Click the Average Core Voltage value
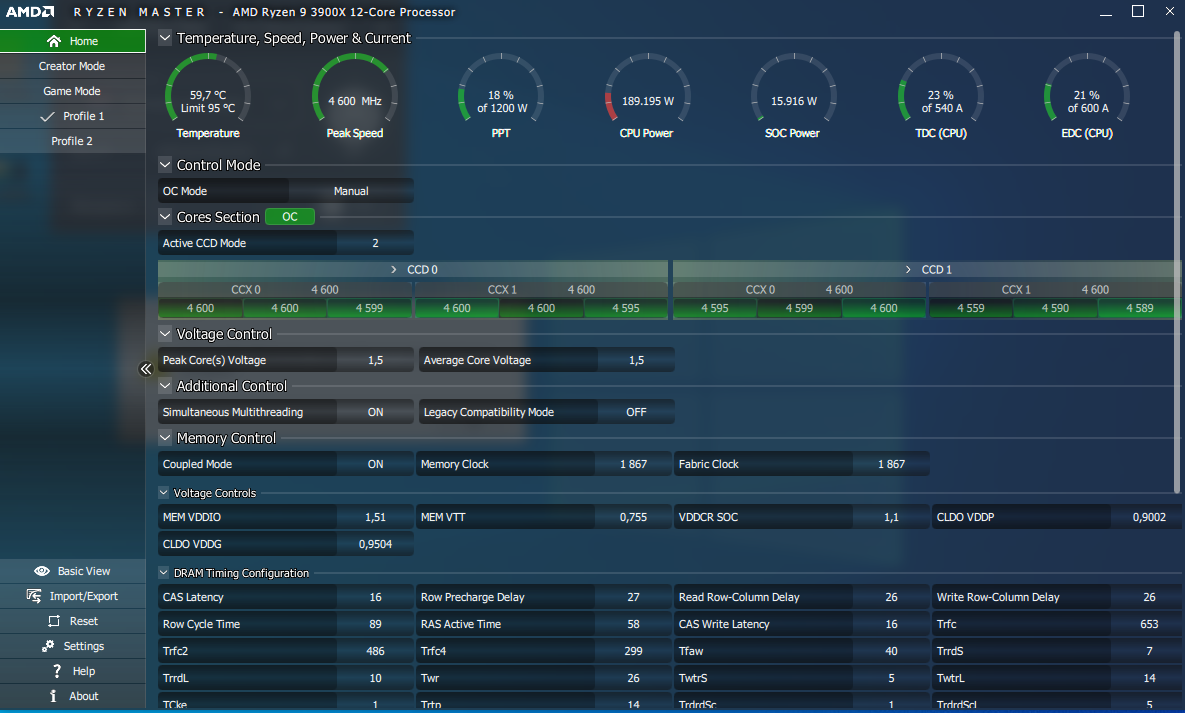Screen dimensions: 1185x713 (x=636, y=360)
